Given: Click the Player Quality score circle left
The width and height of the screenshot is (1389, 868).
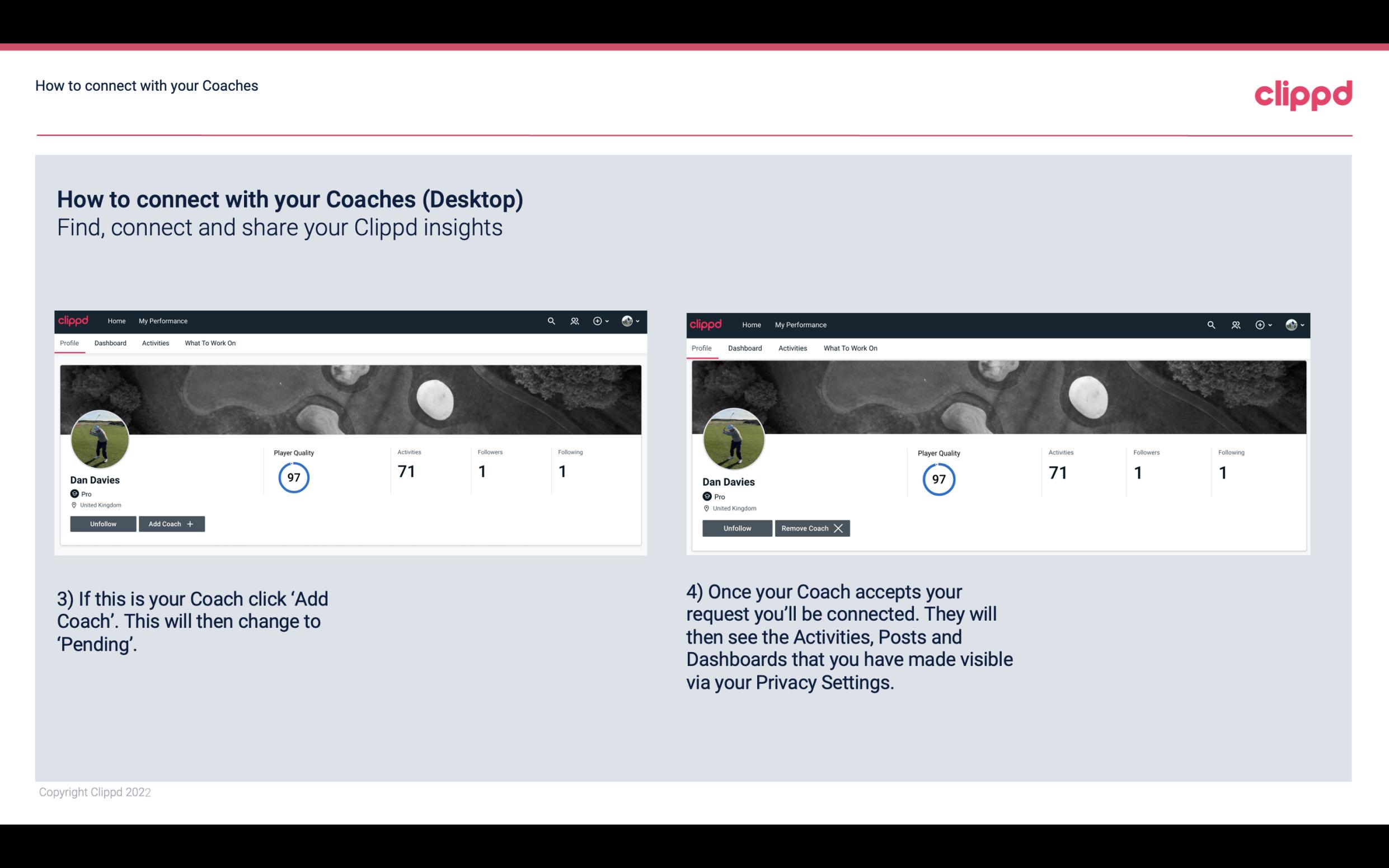Looking at the screenshot, I should pos(293,477).
